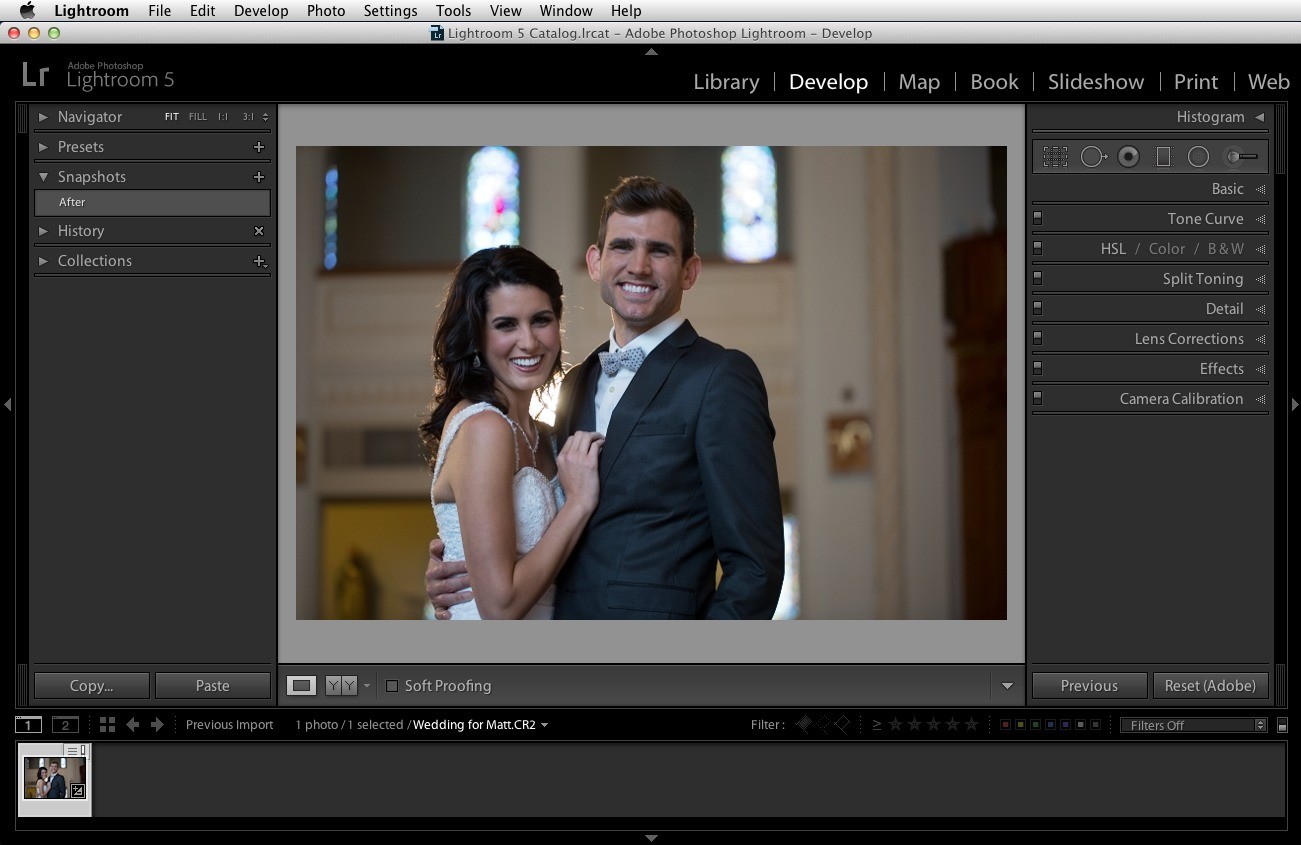The image size is (1301, 845).
Task: Filter by green color label
Action: (x=1035, y=725)
